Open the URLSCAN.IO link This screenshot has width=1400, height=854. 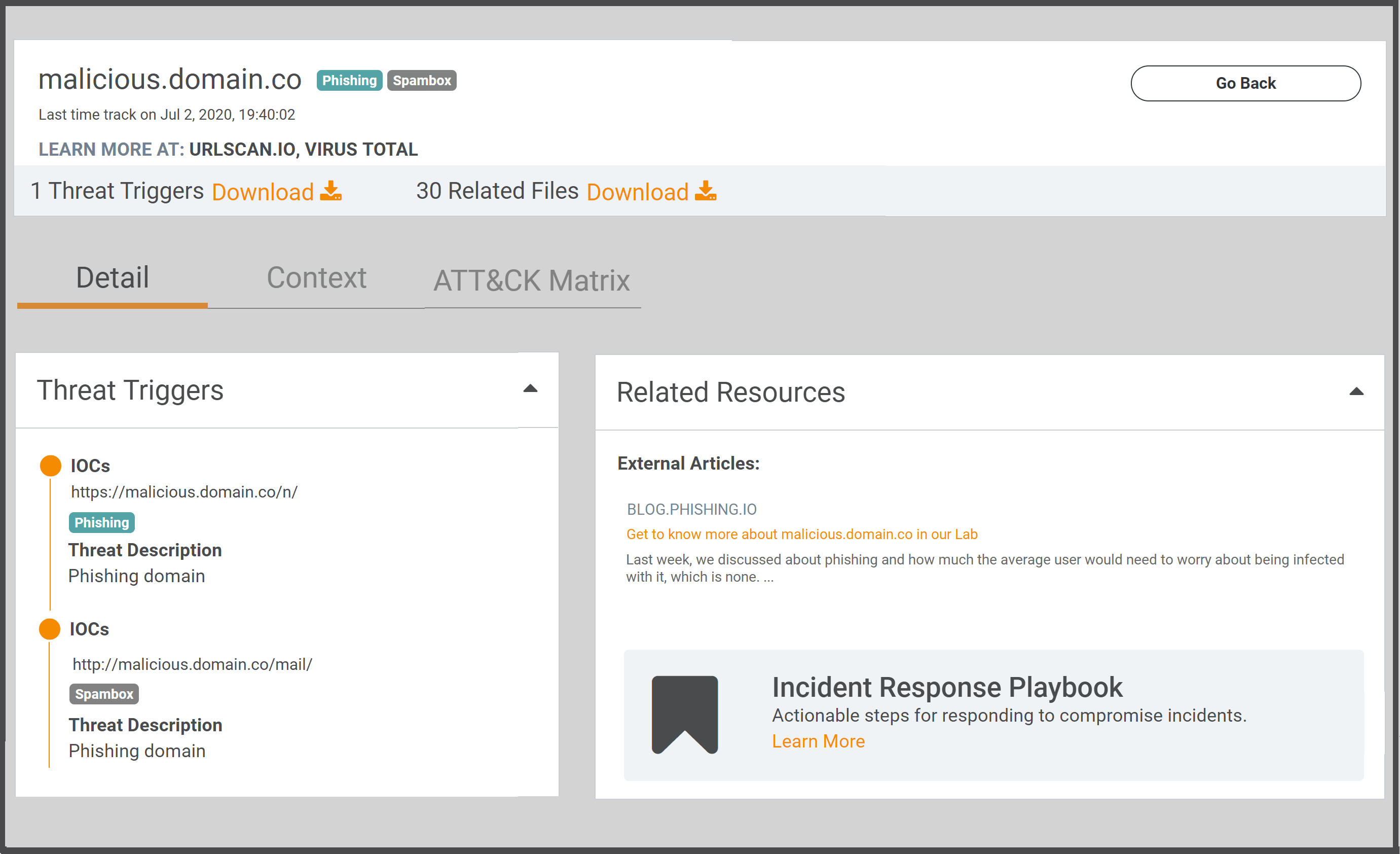click(241, 149)
